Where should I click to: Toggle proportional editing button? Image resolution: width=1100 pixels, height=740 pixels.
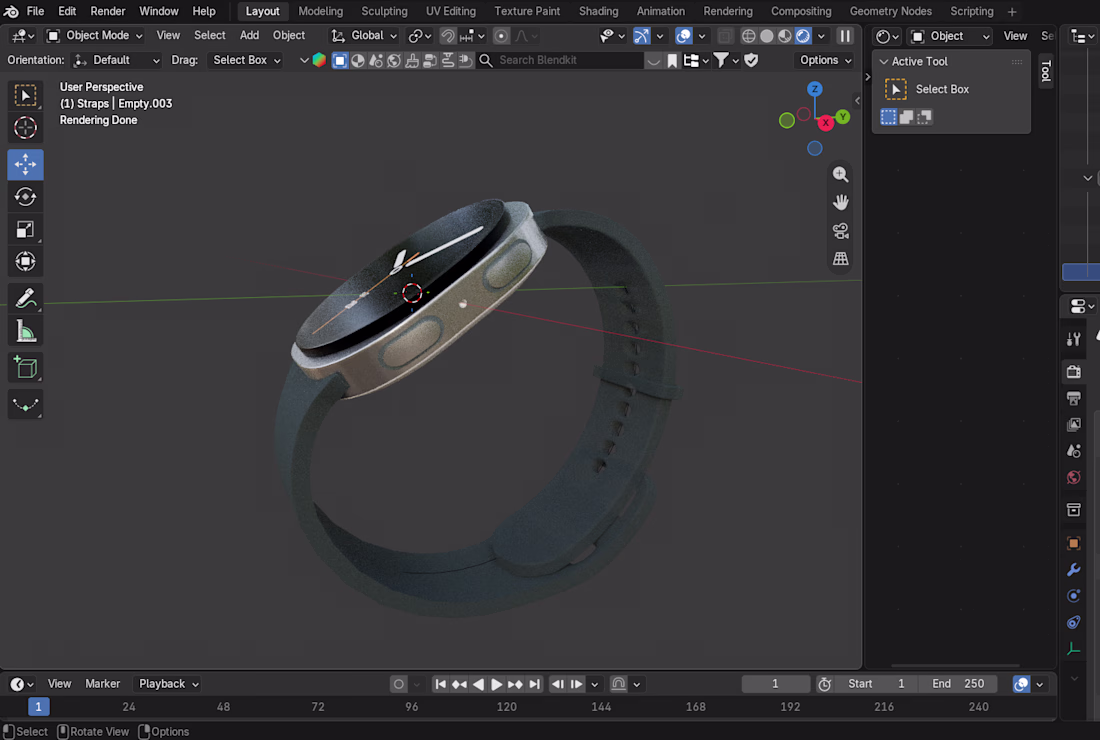pyautogui.click(x=501, y=36)
